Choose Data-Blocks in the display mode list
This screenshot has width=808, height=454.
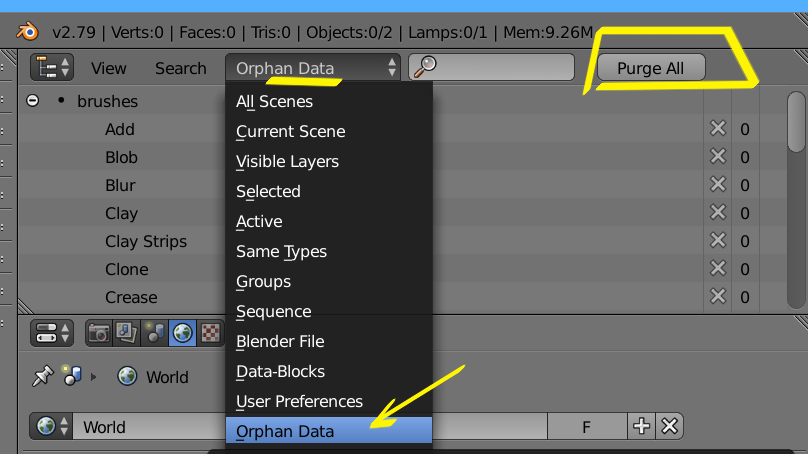click(280, 371)
